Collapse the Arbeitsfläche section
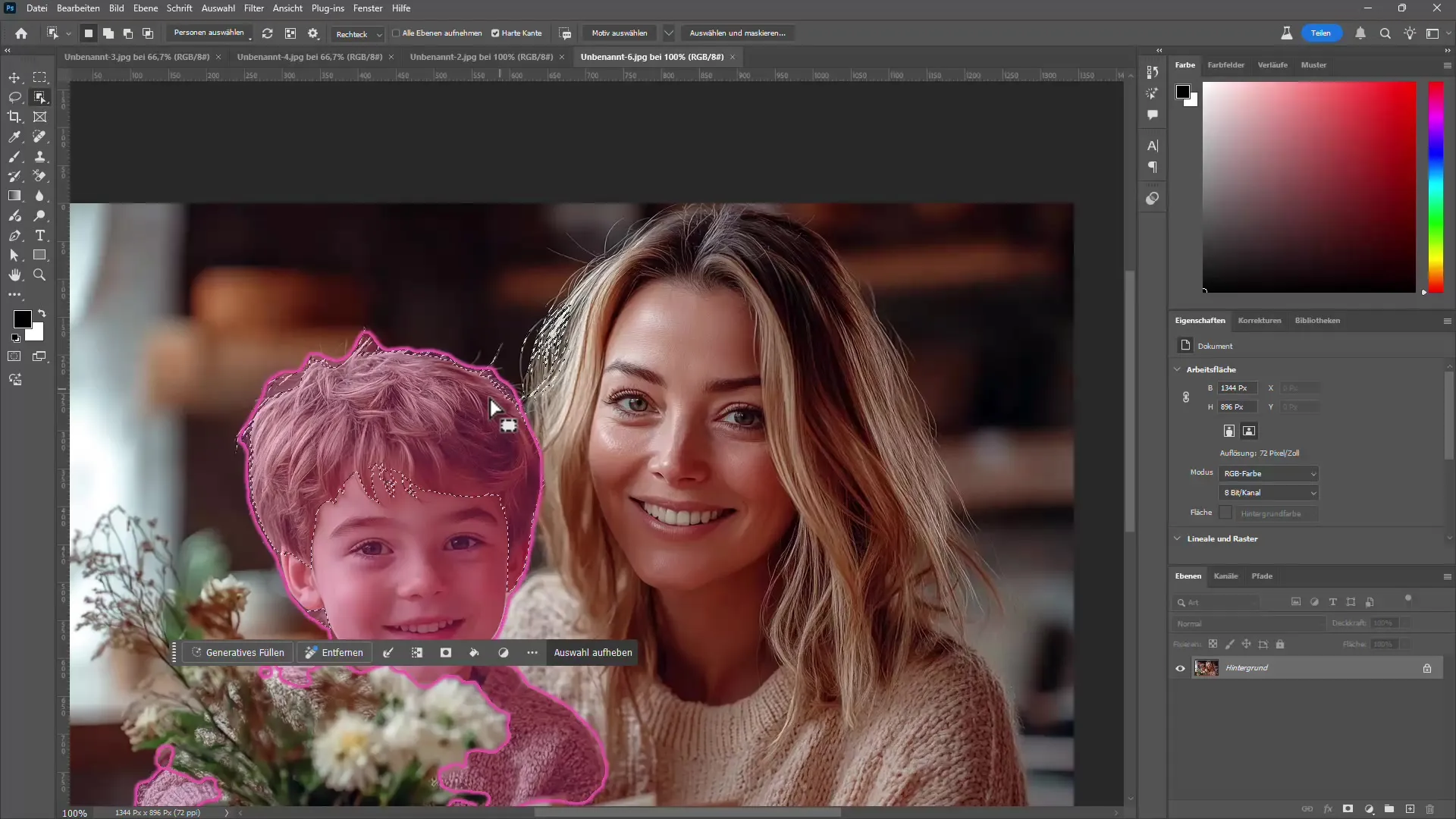 pos(1177,370)
